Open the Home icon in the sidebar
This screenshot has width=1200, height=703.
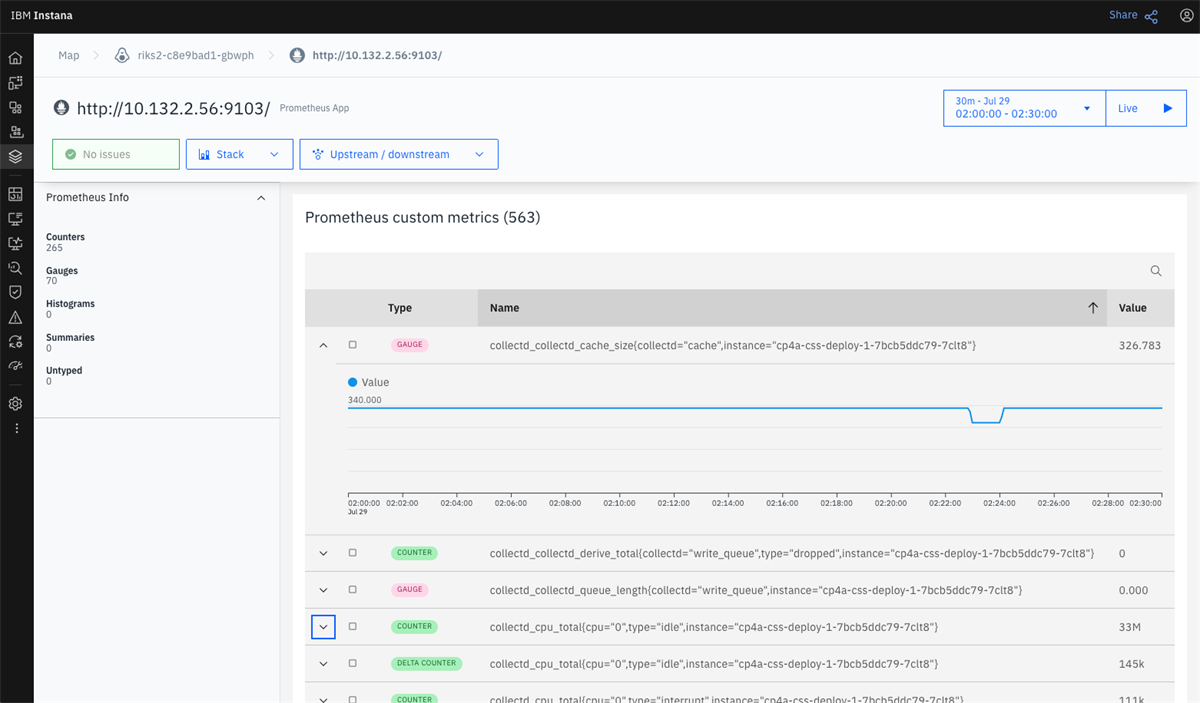15,59
